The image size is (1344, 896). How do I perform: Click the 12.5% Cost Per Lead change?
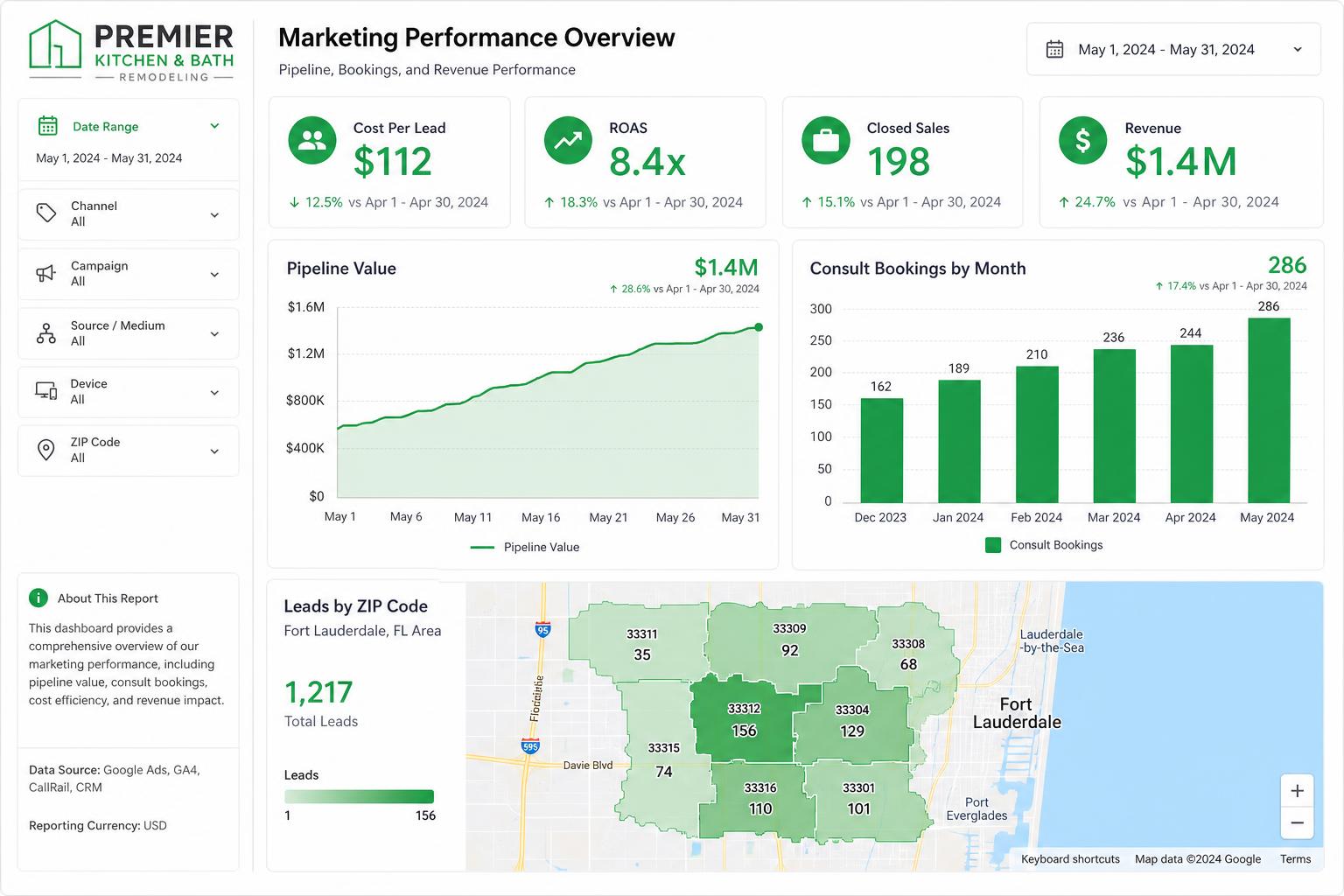[x=316, y=202]
